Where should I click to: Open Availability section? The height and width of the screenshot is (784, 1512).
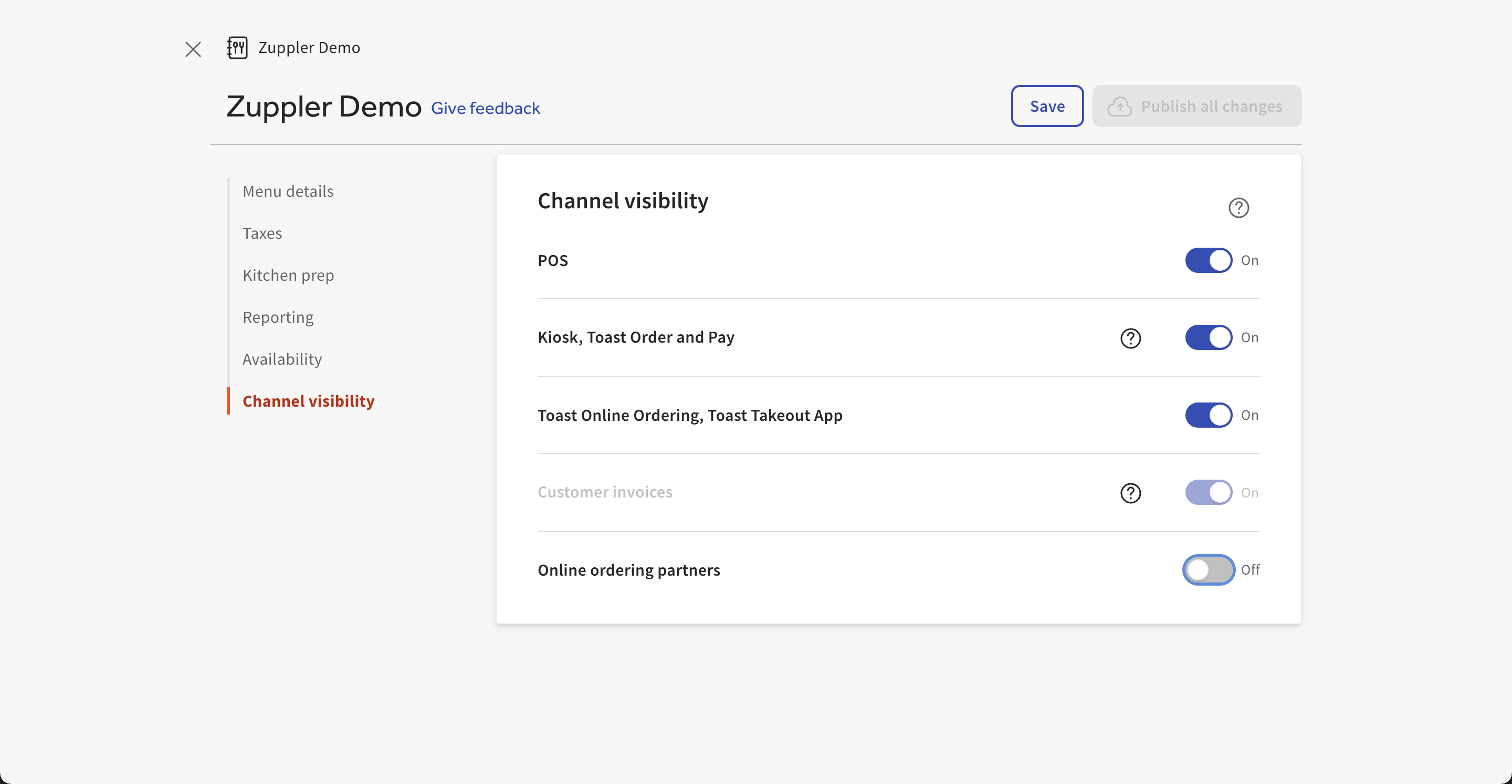[x=282, y=359]
